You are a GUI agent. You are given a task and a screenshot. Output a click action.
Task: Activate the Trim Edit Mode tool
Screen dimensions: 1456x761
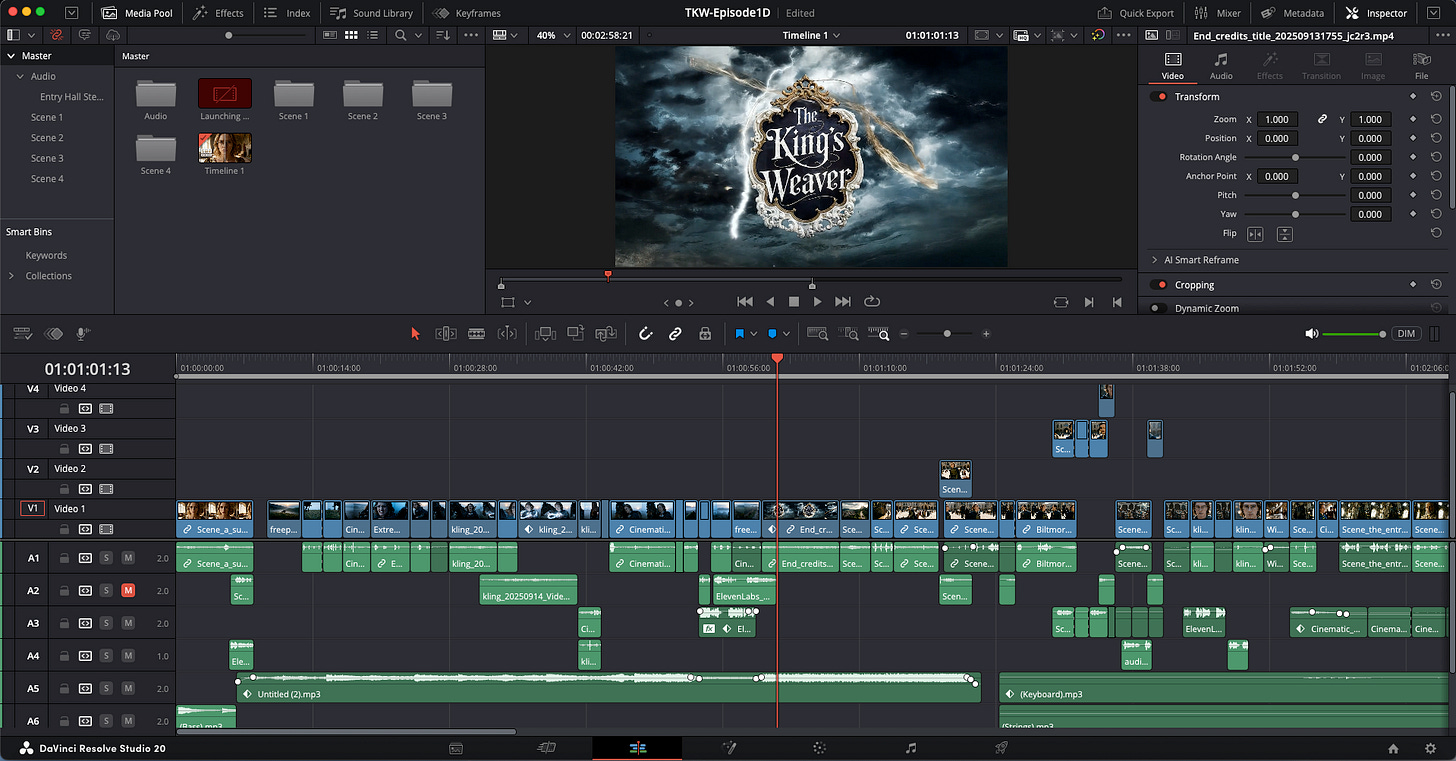[446, 334]
